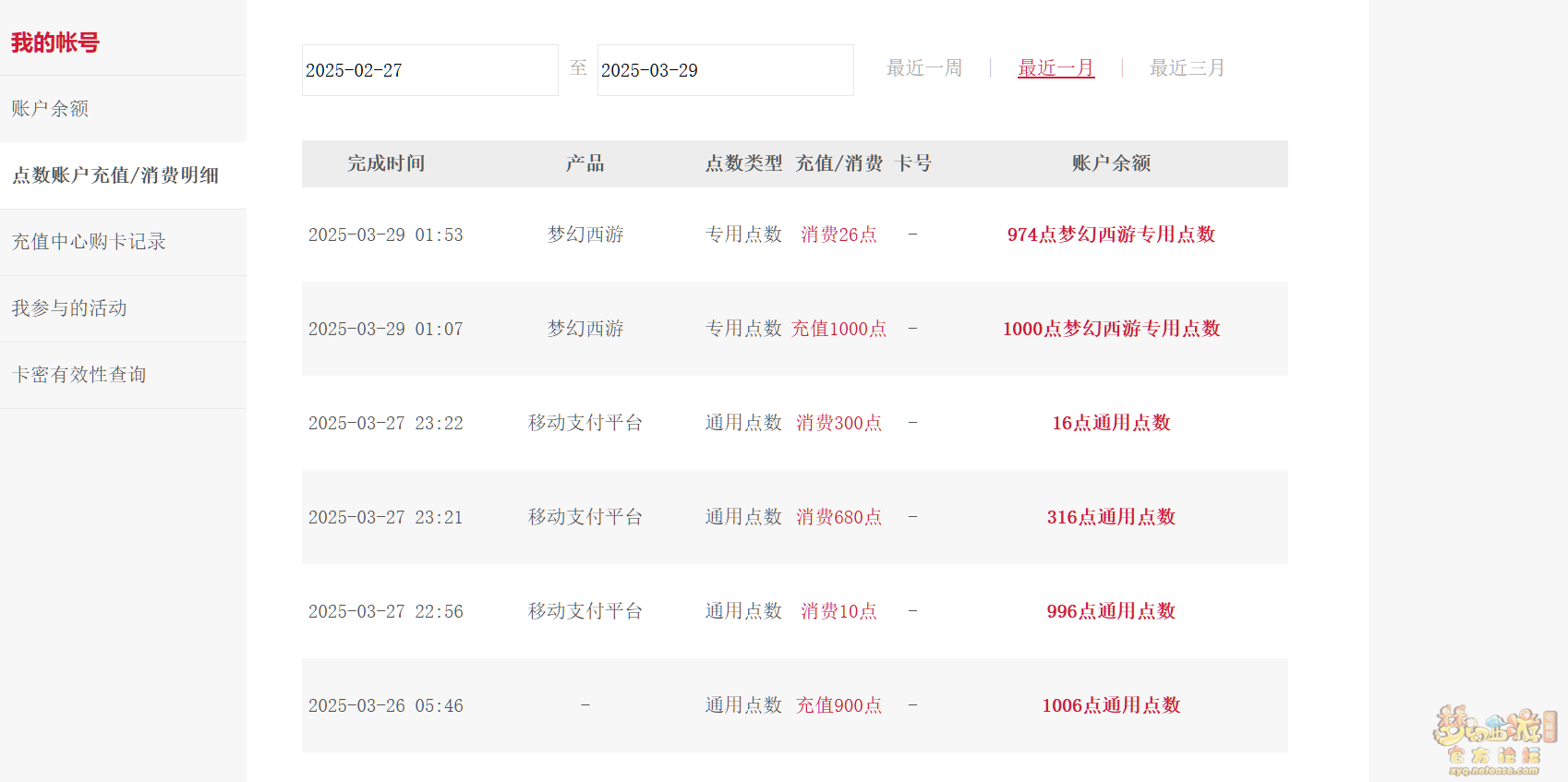Click balance 974点梦幻西游专用点数
The image size is (1568, 782).
pyautogui.click(x=1112, y=235)
